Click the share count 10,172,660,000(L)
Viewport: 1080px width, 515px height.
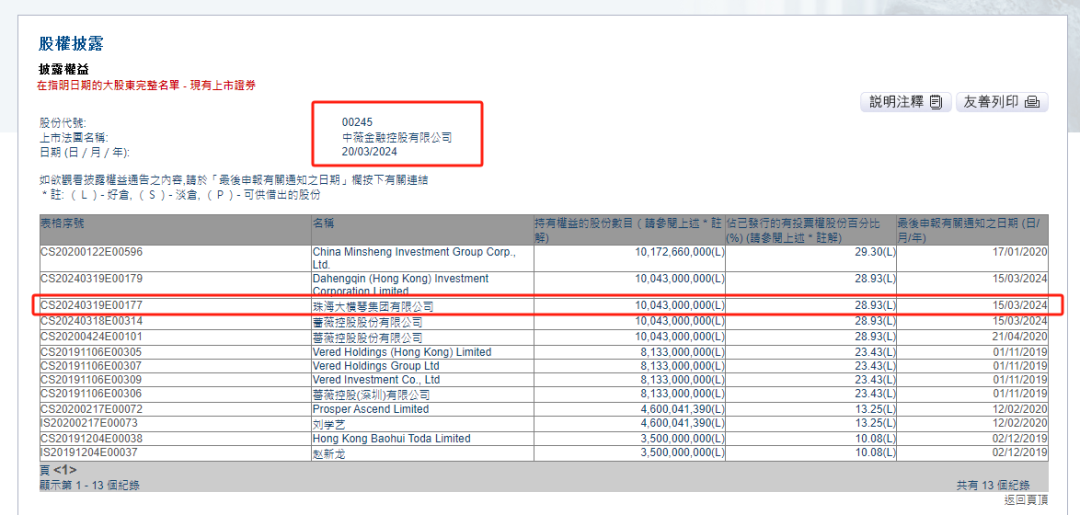click(679, 252)
